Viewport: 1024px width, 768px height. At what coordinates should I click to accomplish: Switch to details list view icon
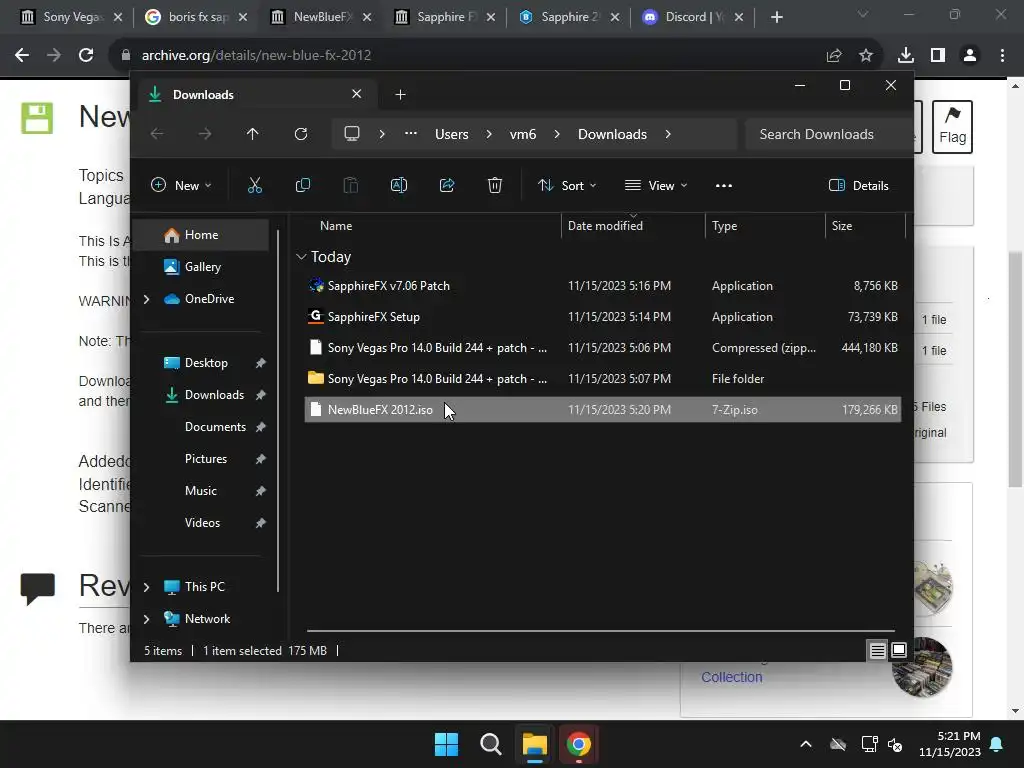click(x=877, y=650)
